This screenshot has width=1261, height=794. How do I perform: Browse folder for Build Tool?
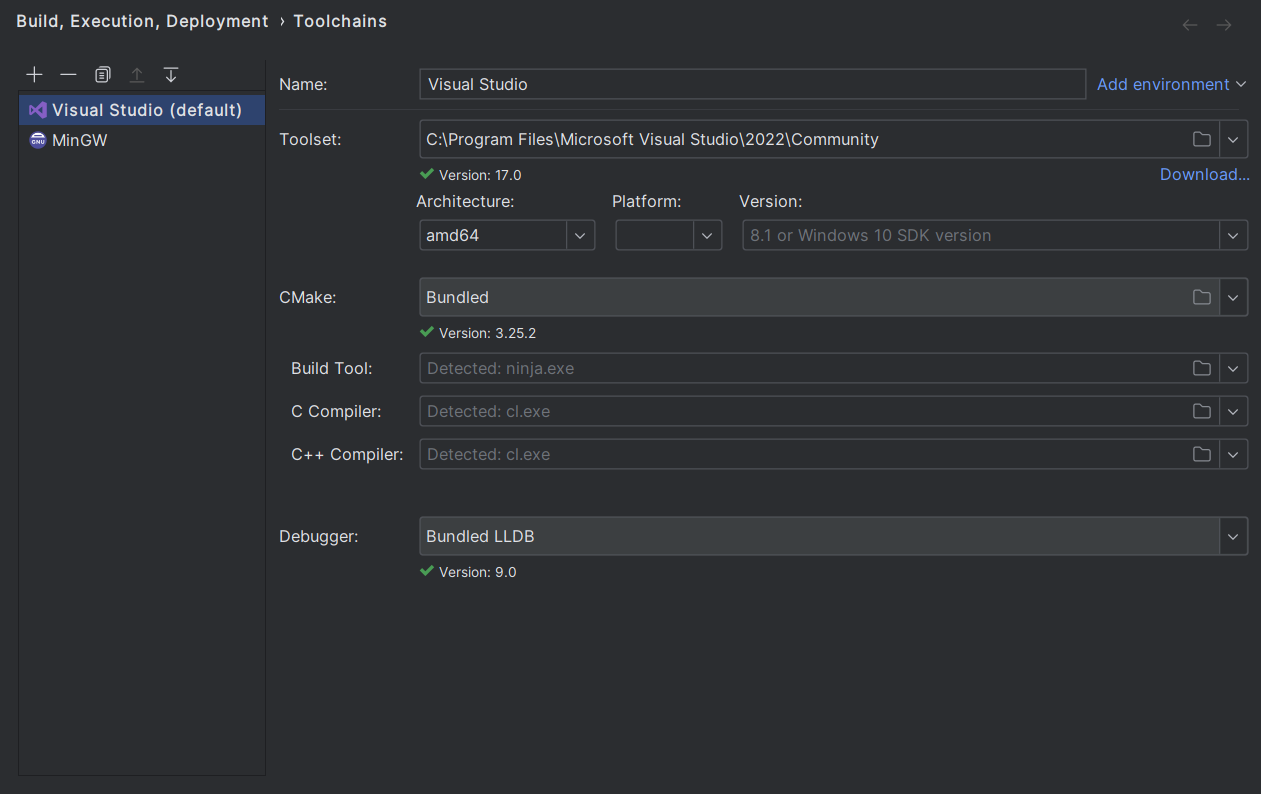click(1202, 369)
